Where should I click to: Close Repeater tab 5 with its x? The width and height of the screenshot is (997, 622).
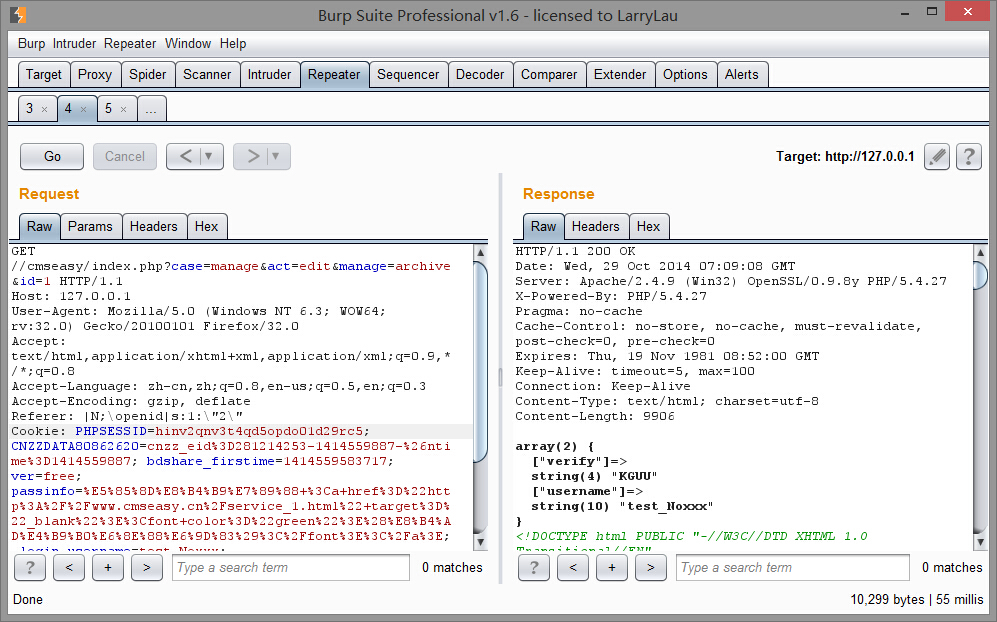[x=123, y=109]
